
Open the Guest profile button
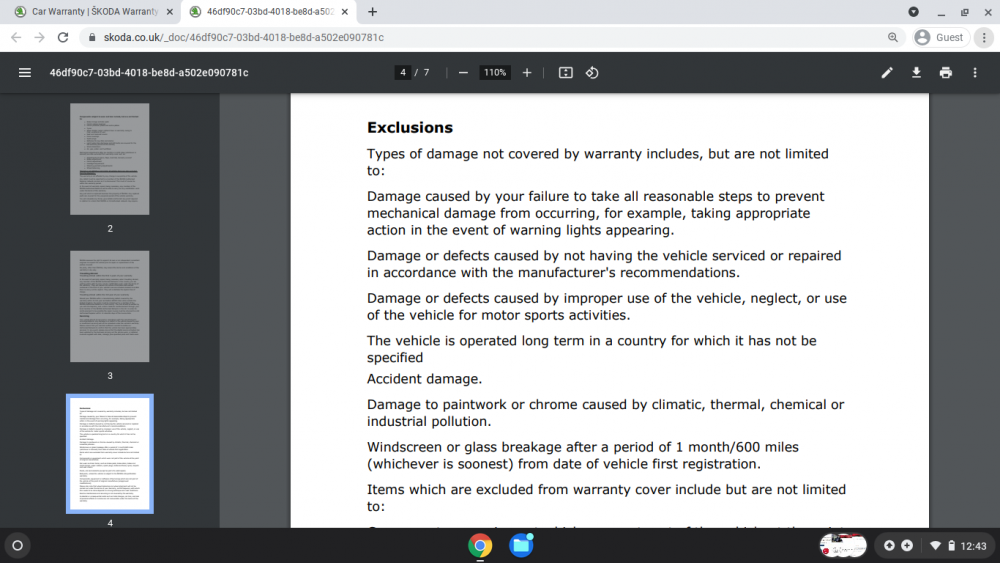click(940, 38)
